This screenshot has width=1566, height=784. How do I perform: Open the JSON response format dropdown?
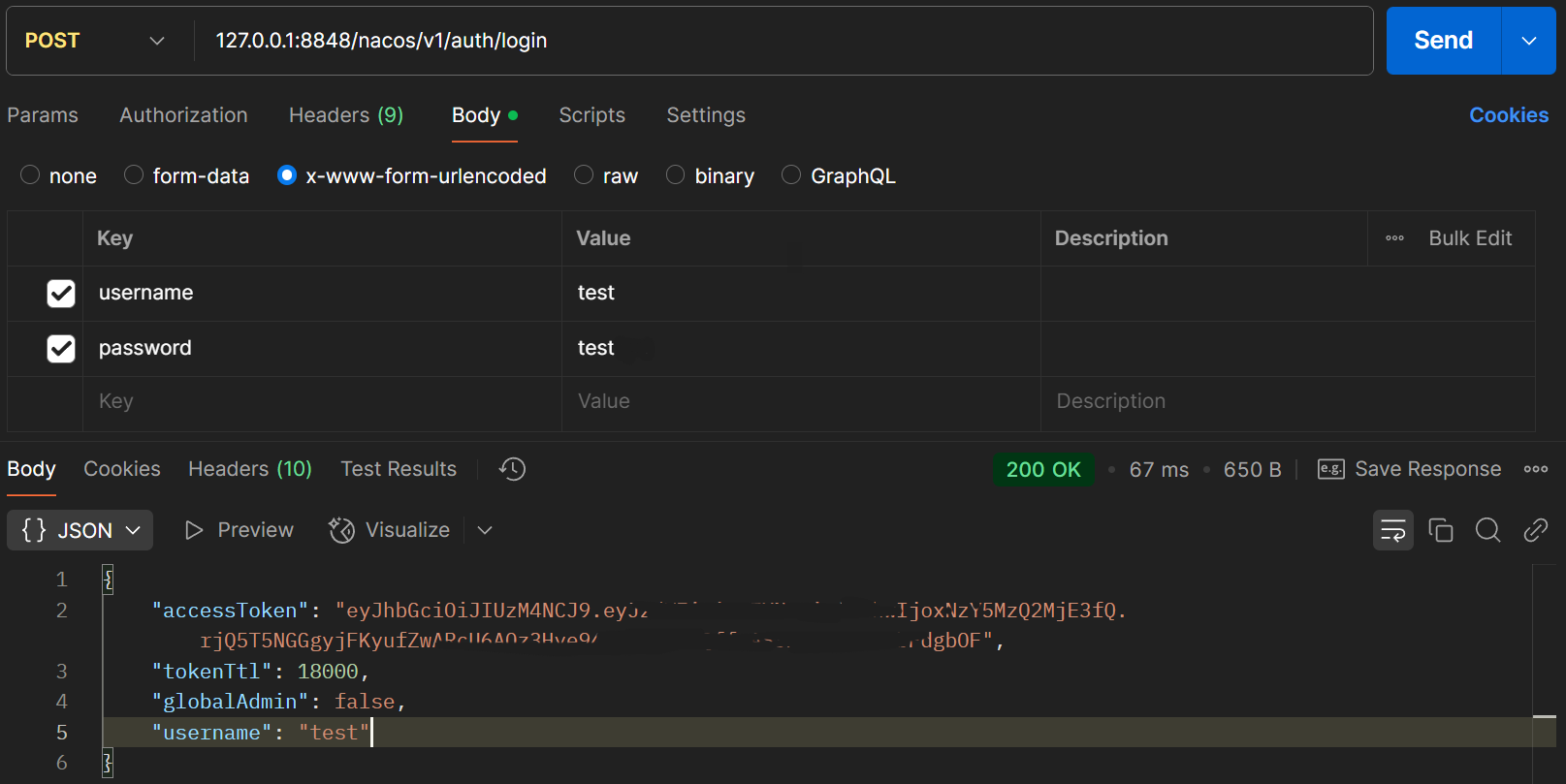(80, 530)
